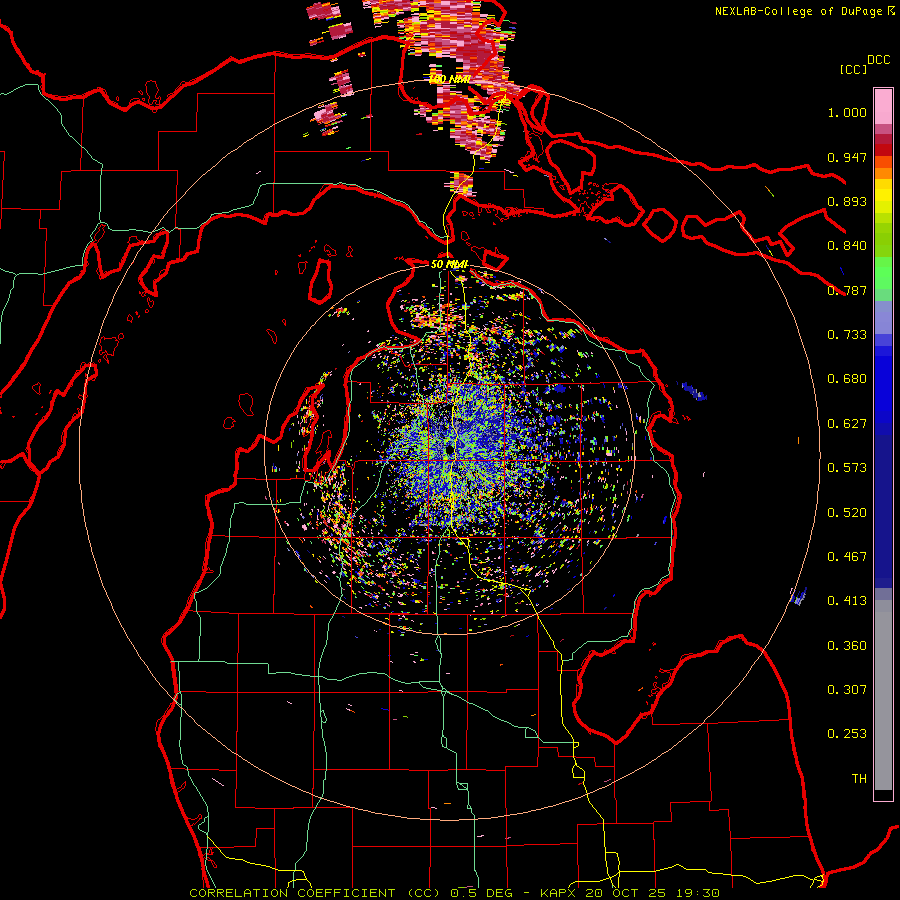Pick the red color bar segment
The width and height of the screenshot is (900, 900).
pyautogui.click(x=883, y=150)
